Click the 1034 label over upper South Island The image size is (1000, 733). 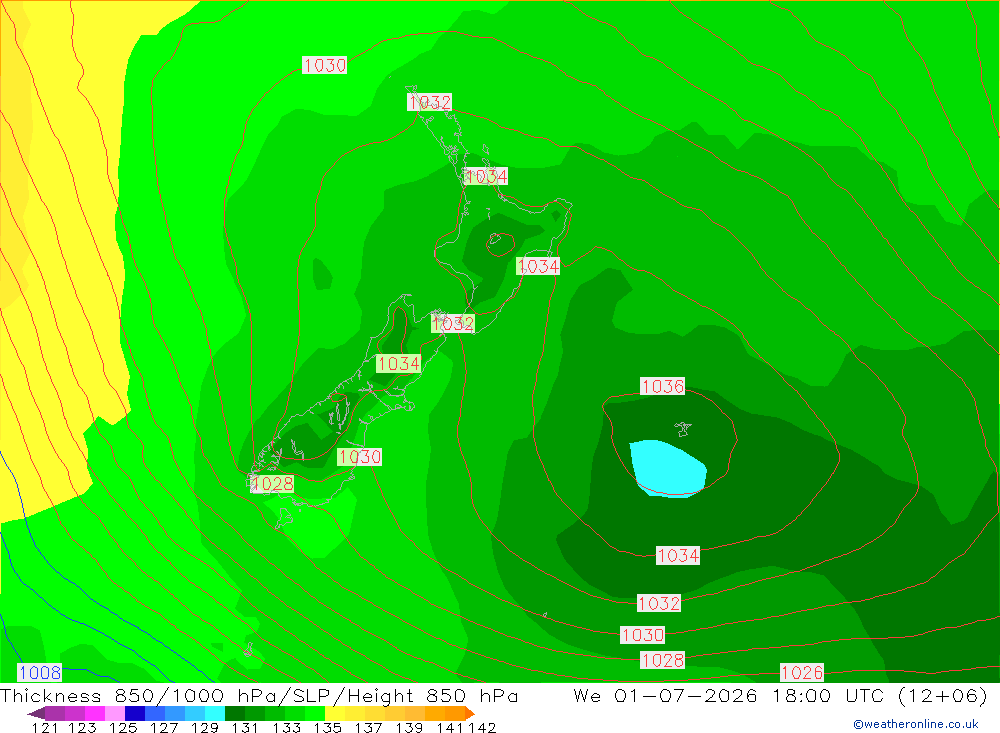(399, 364)
